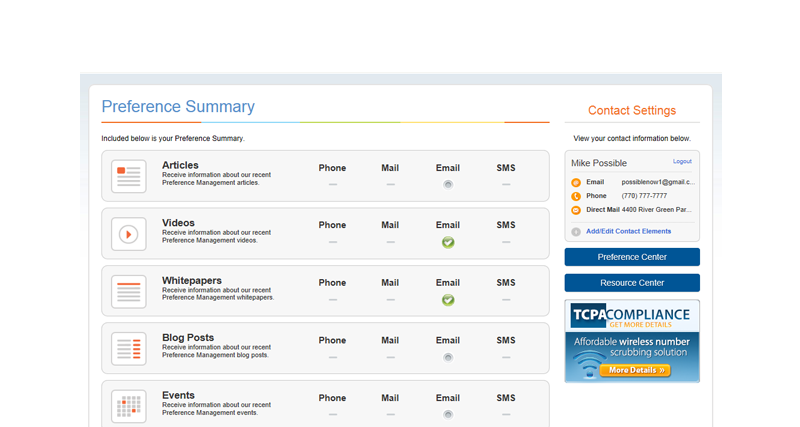Toggle the Videos Mail preference dash
Viewport: 800px width, 427px height.
(390, 242)
